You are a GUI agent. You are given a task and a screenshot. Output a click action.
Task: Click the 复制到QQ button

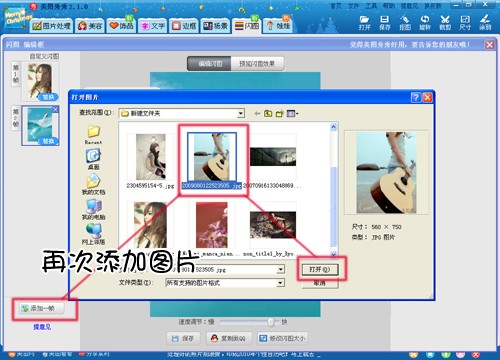(228, 338)
